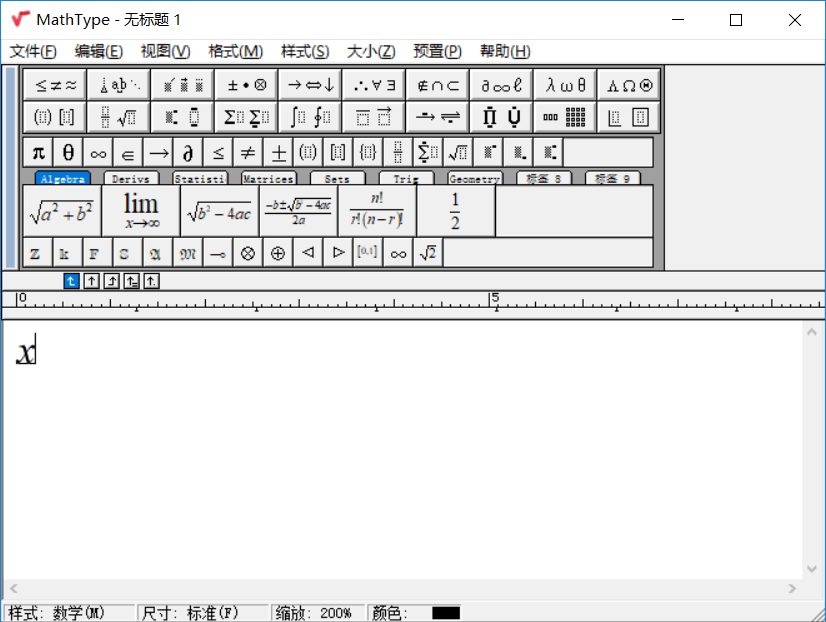Switch to the Matrices tab
Viewport: 826px width, 622px height.
coord(267,178)
